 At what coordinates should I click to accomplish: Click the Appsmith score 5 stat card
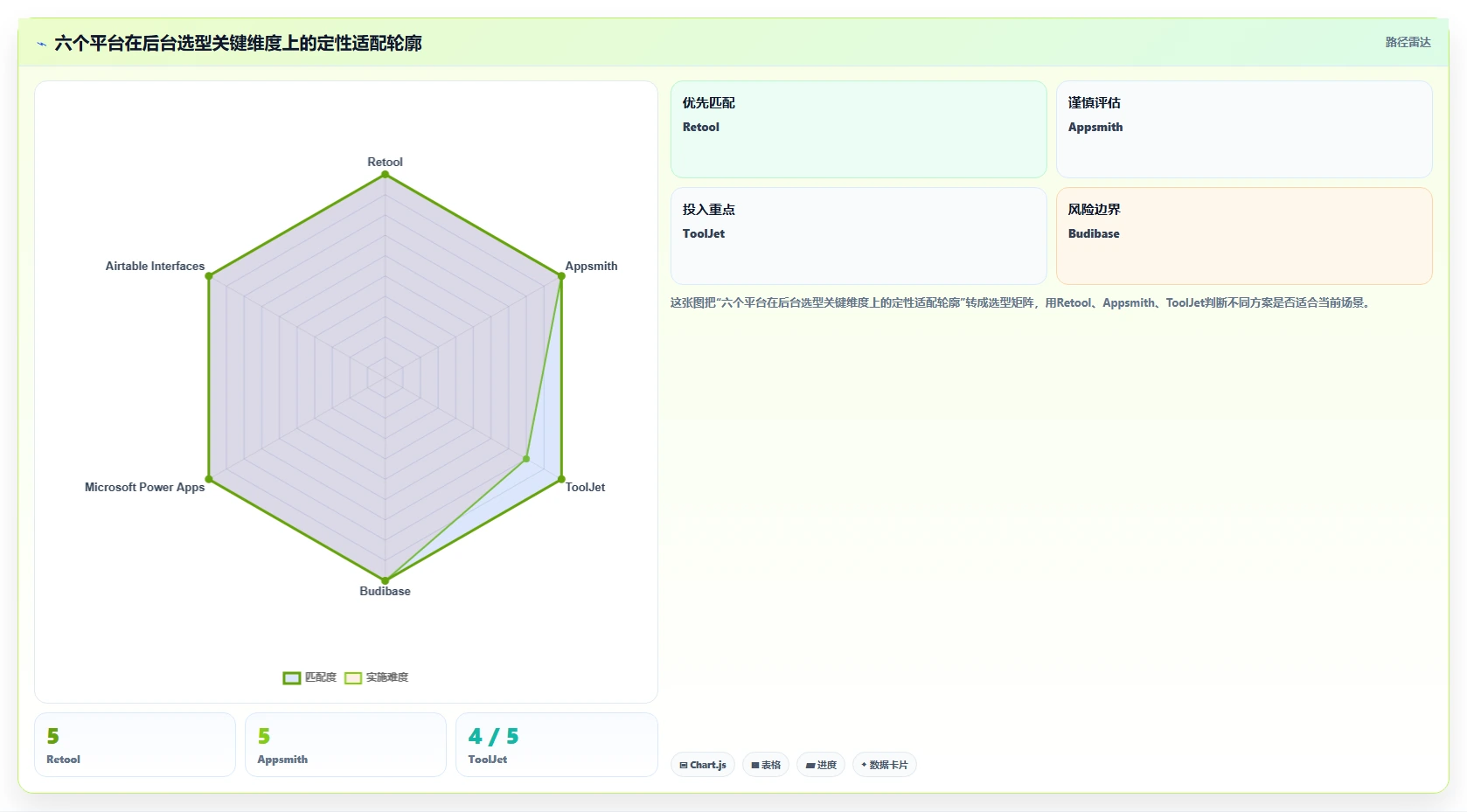pyautogui.click(x=345, y=745)
